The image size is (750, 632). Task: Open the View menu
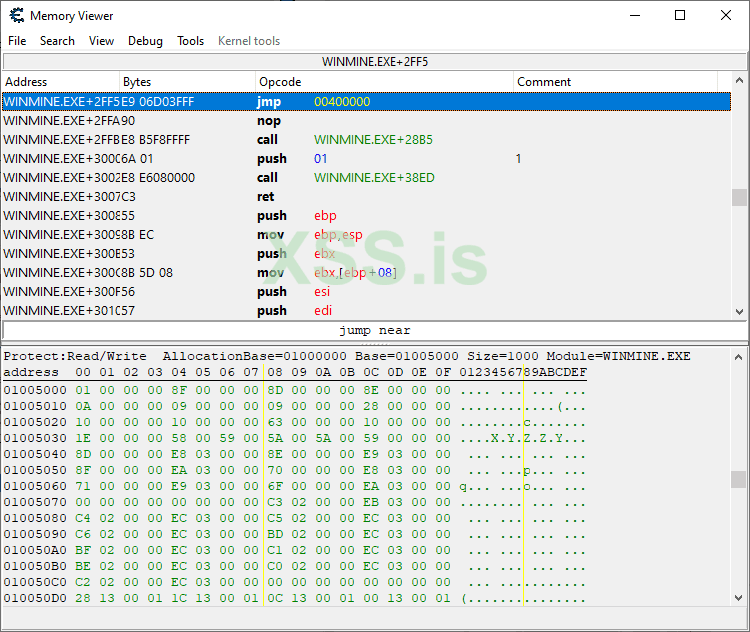coord(101,41)
